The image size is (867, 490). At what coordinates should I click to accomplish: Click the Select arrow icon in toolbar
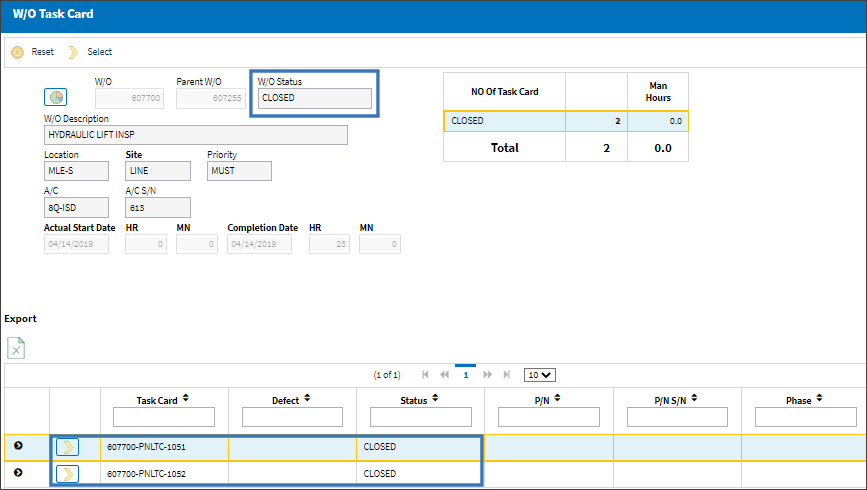73,52
